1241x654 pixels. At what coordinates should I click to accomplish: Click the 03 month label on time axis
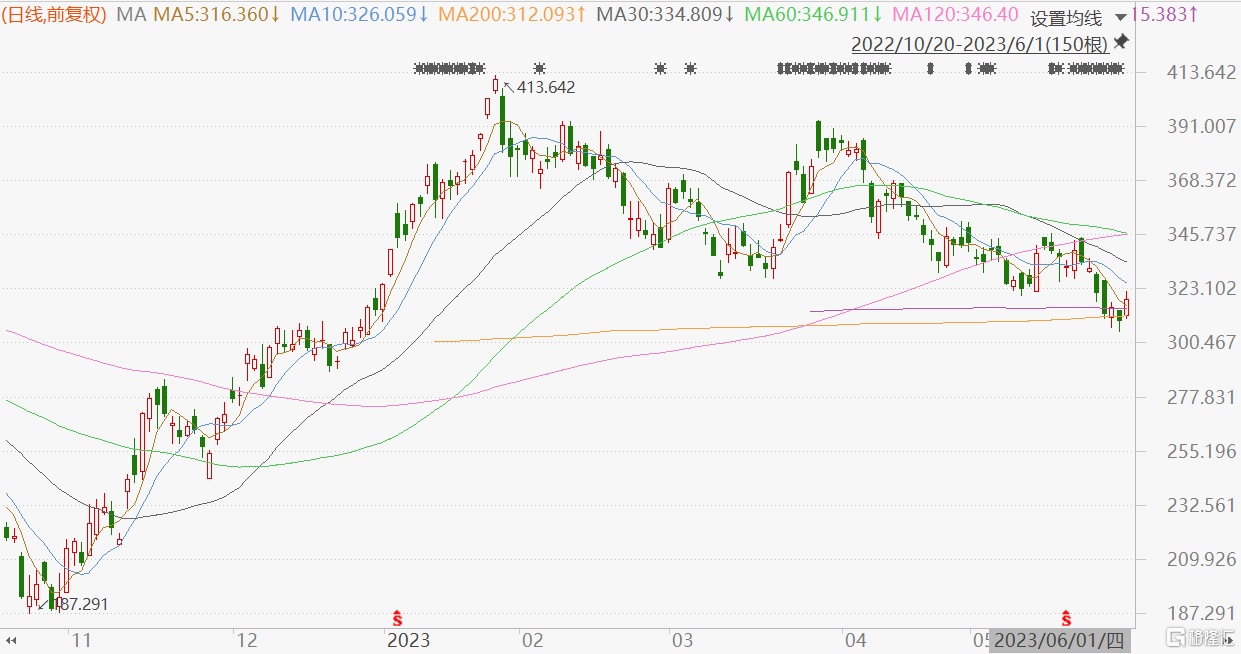683,640
